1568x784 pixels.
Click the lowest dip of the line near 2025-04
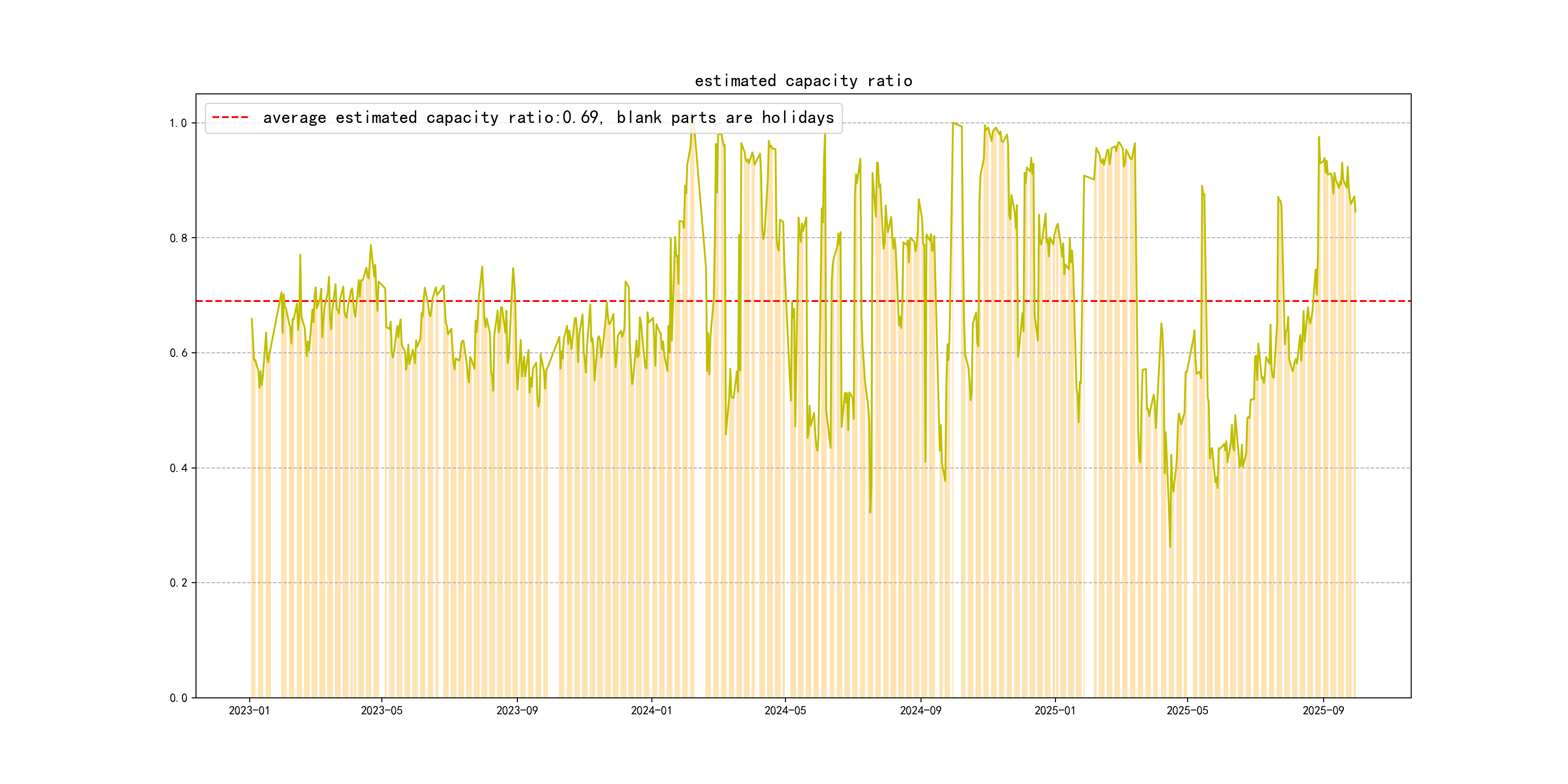[1170, 546]
